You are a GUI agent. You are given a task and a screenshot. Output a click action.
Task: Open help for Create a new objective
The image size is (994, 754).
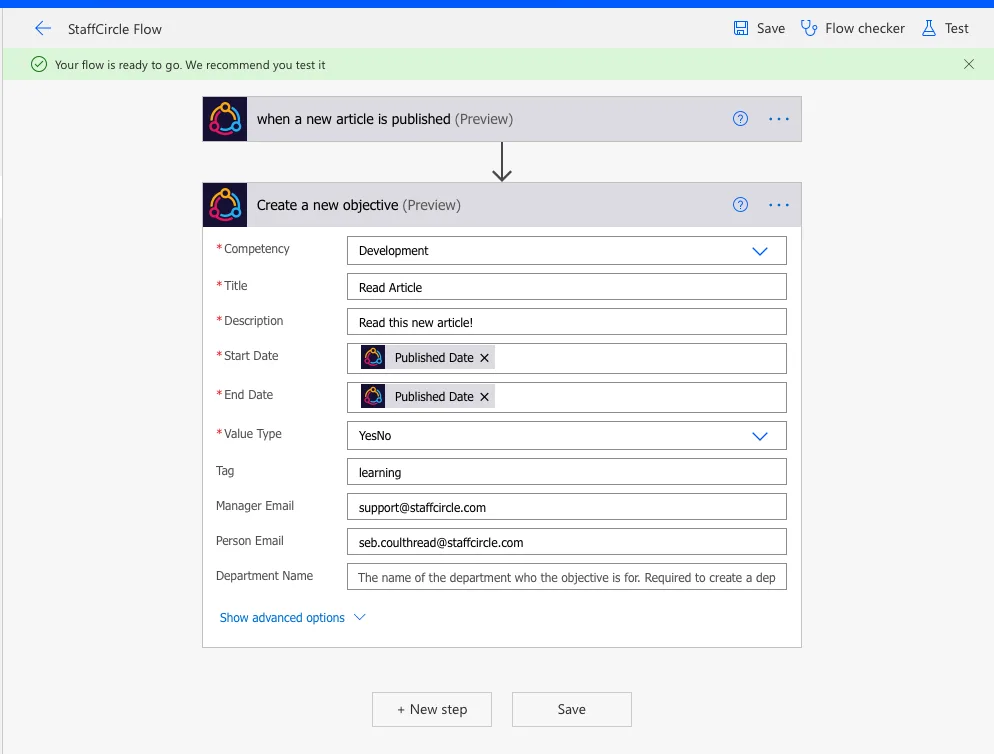coord(740,205)
